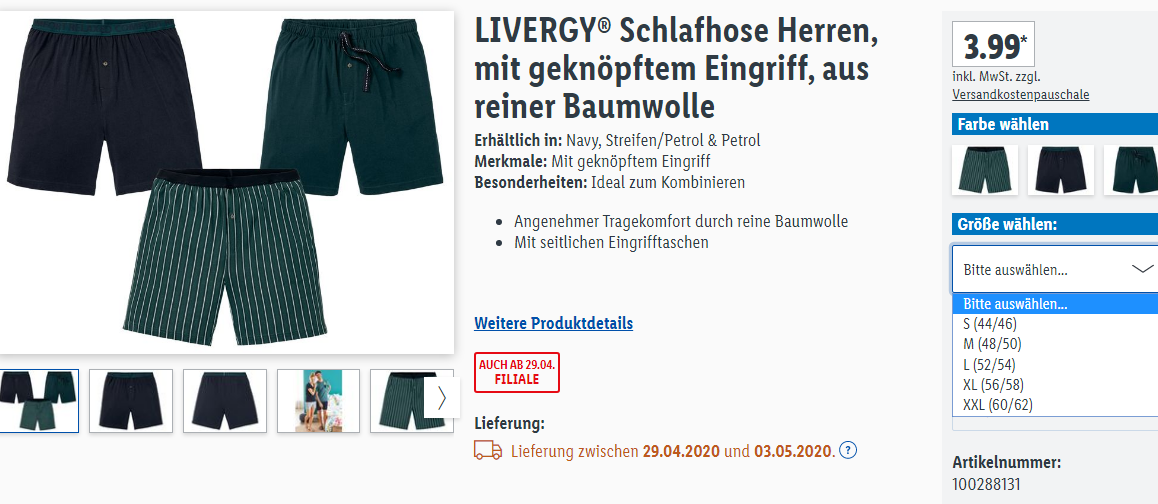Click the 'Auch ab 29.04. Filiale' badge
The width and height of the screenshot is (1158, 504).
pyautogui.click(x=517, y=372)
